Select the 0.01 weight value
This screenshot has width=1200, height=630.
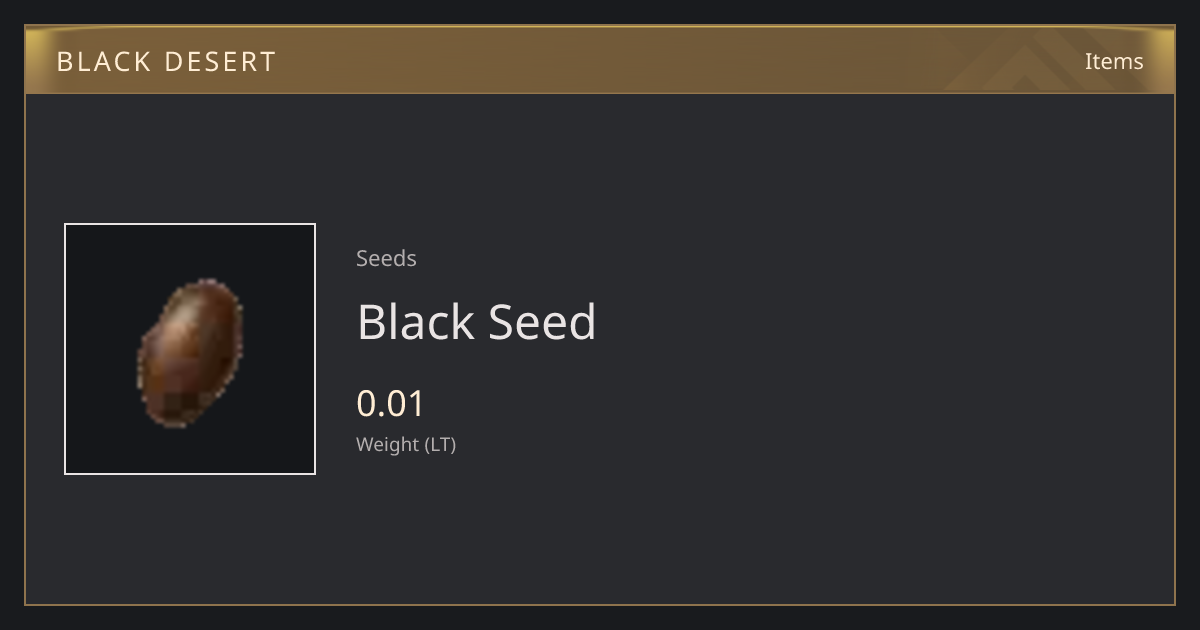(391, 404)
